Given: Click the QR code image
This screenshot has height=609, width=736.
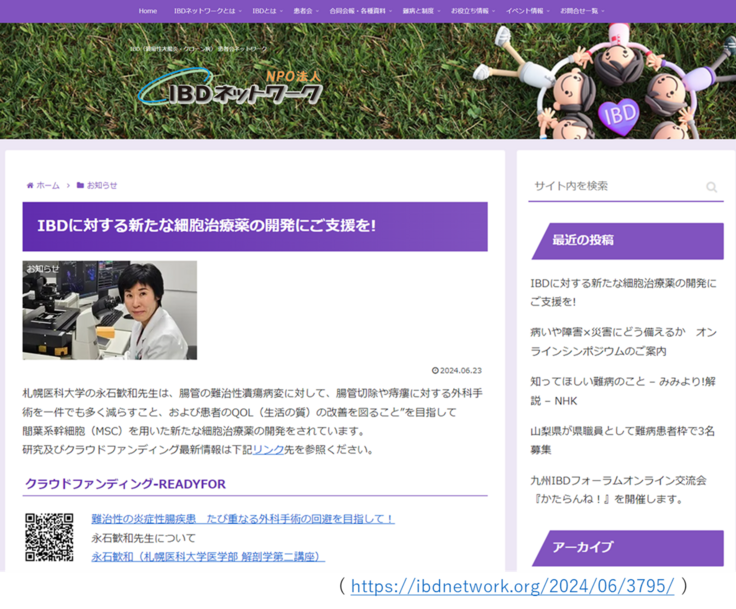Looking at the screenshot, I should point(49,537).
